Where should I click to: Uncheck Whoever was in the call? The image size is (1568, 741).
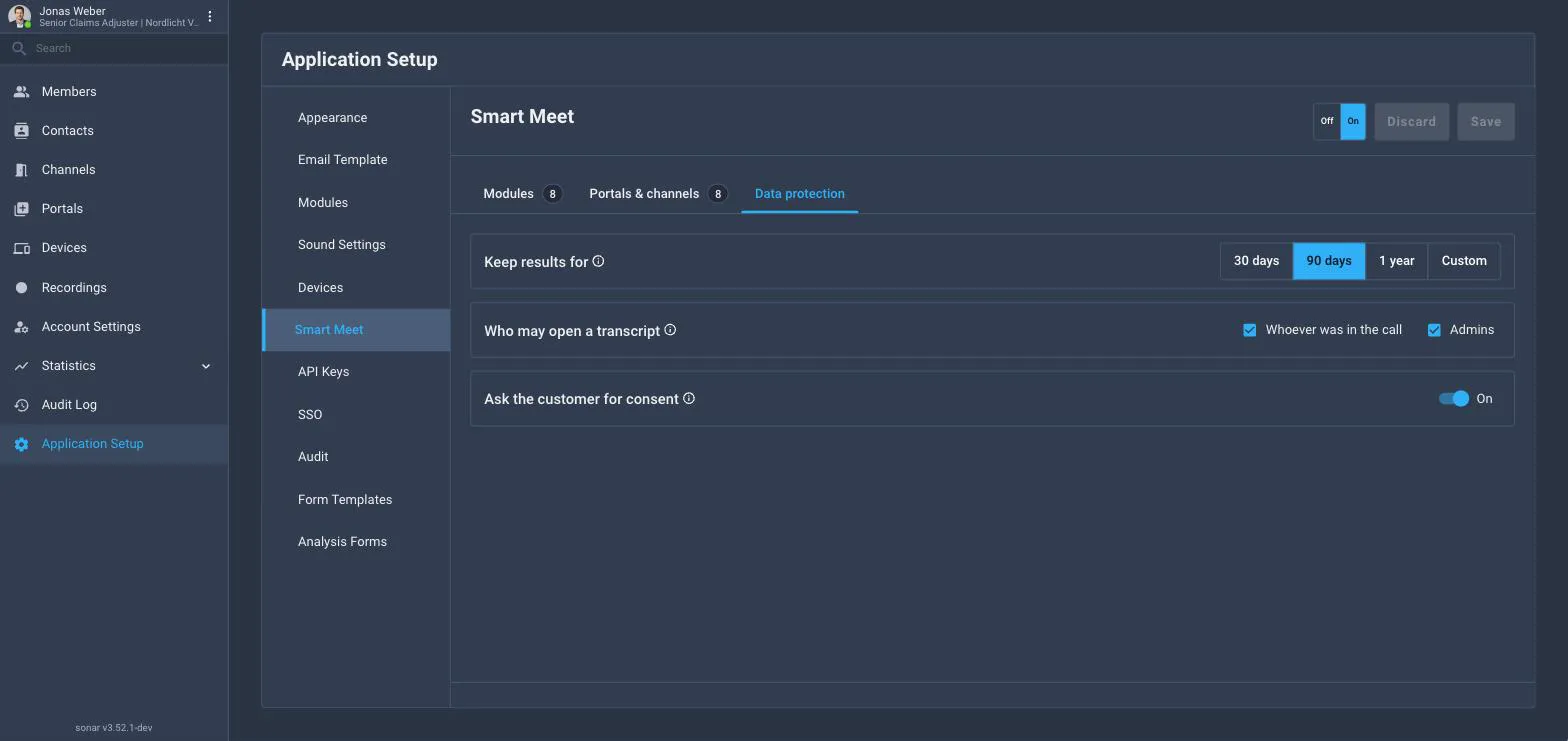[x=1249, y=330]
